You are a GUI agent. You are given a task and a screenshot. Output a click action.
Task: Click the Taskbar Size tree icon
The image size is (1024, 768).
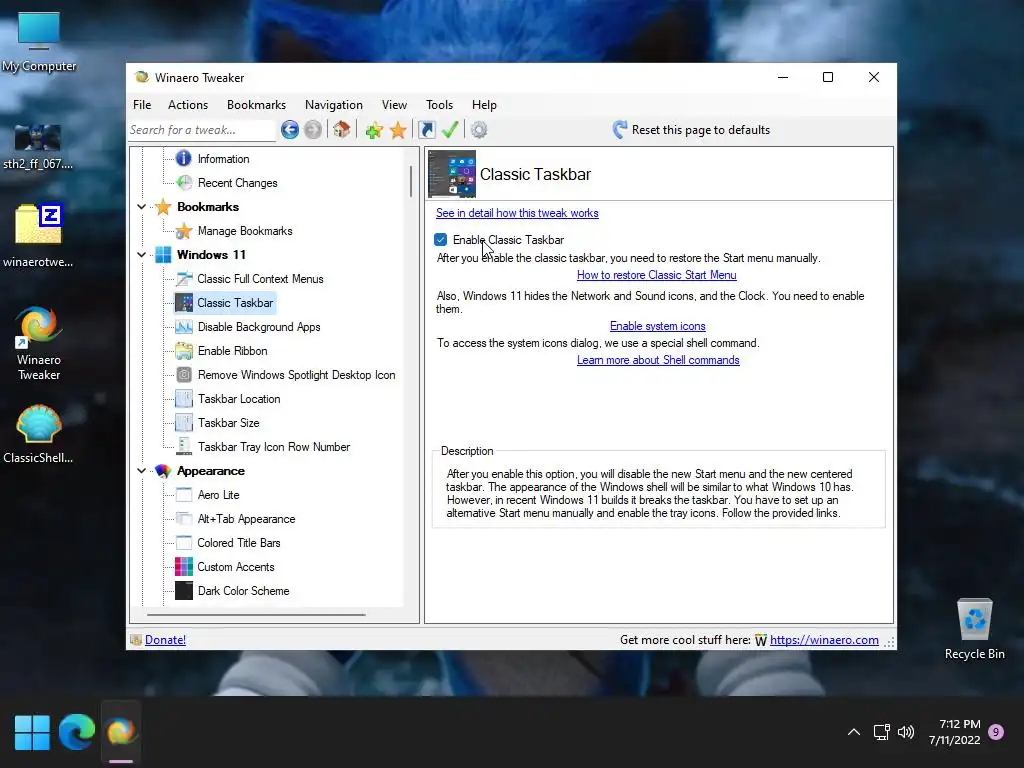184,423
